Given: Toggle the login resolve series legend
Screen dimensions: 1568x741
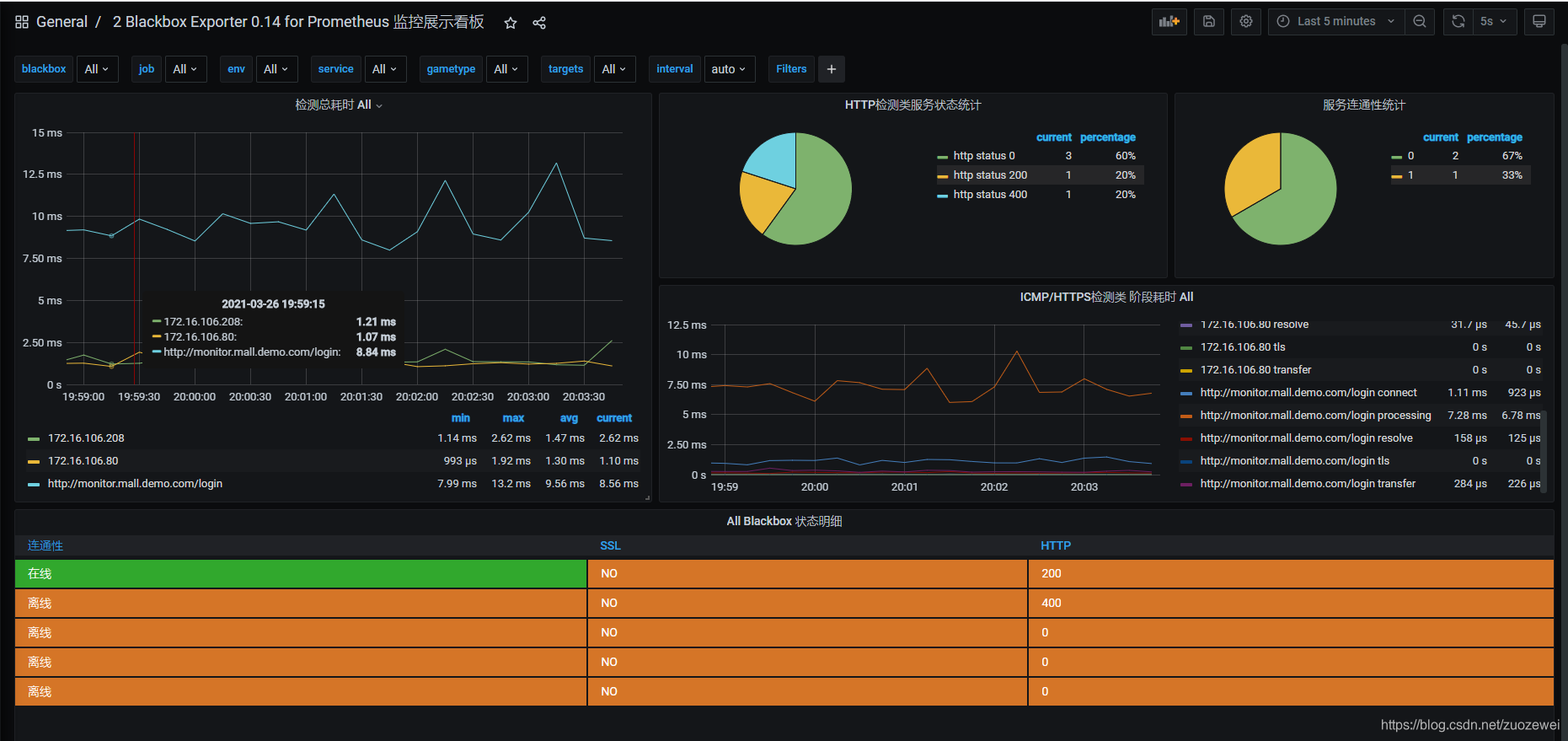Looking at the screenshot, I should (x=1306, y=438).
